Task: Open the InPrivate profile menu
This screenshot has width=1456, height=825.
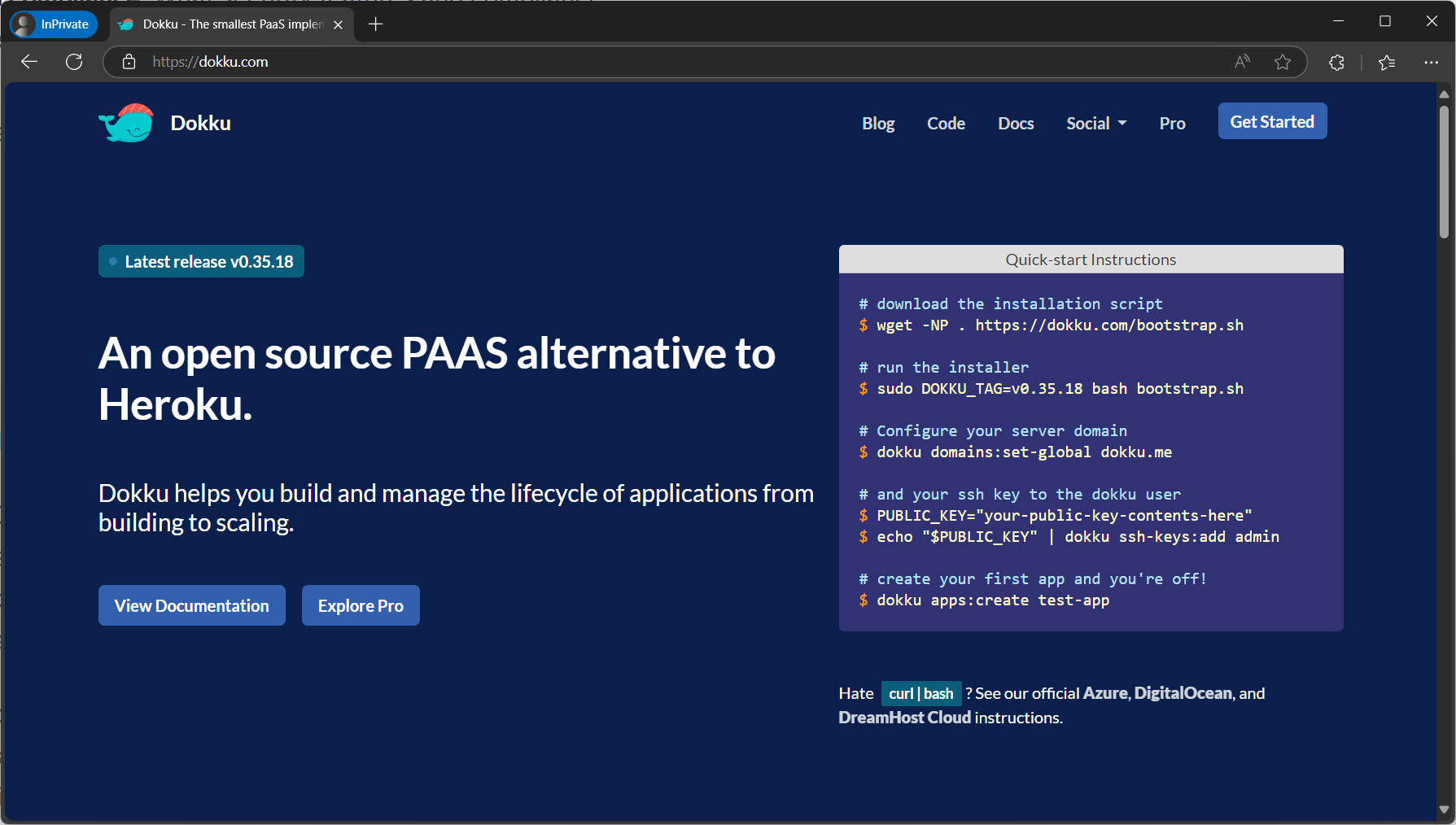Action: pos(51,24)
